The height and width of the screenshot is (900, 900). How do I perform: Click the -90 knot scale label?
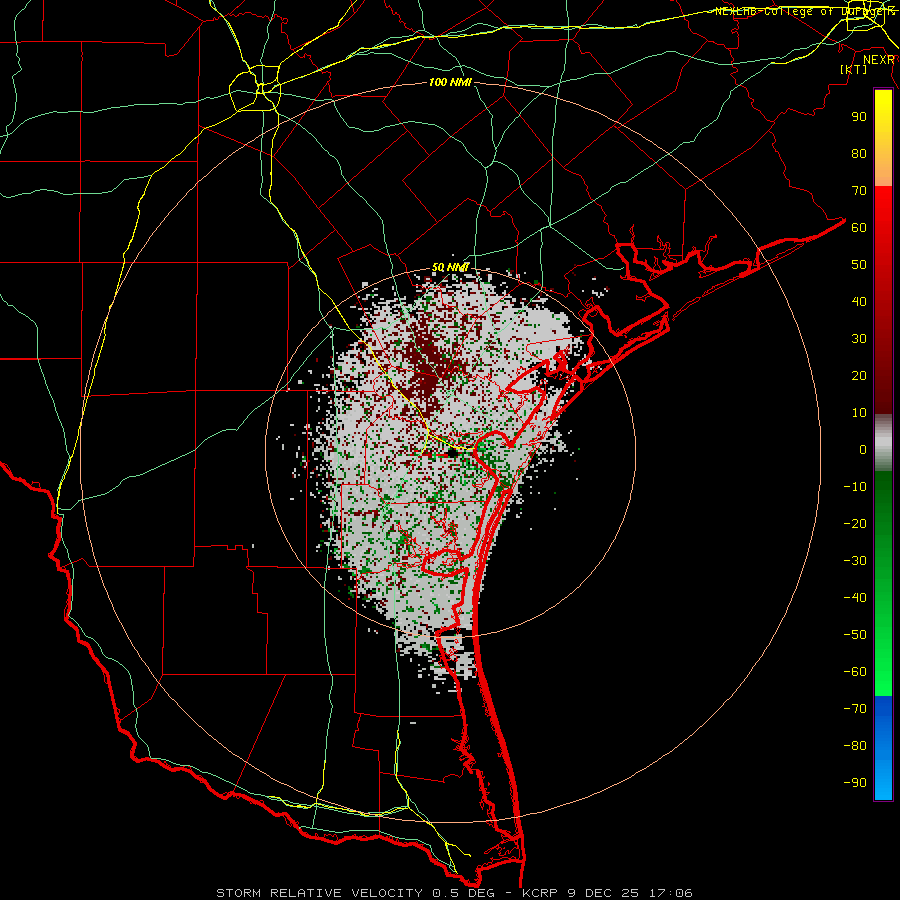[855, 783]
